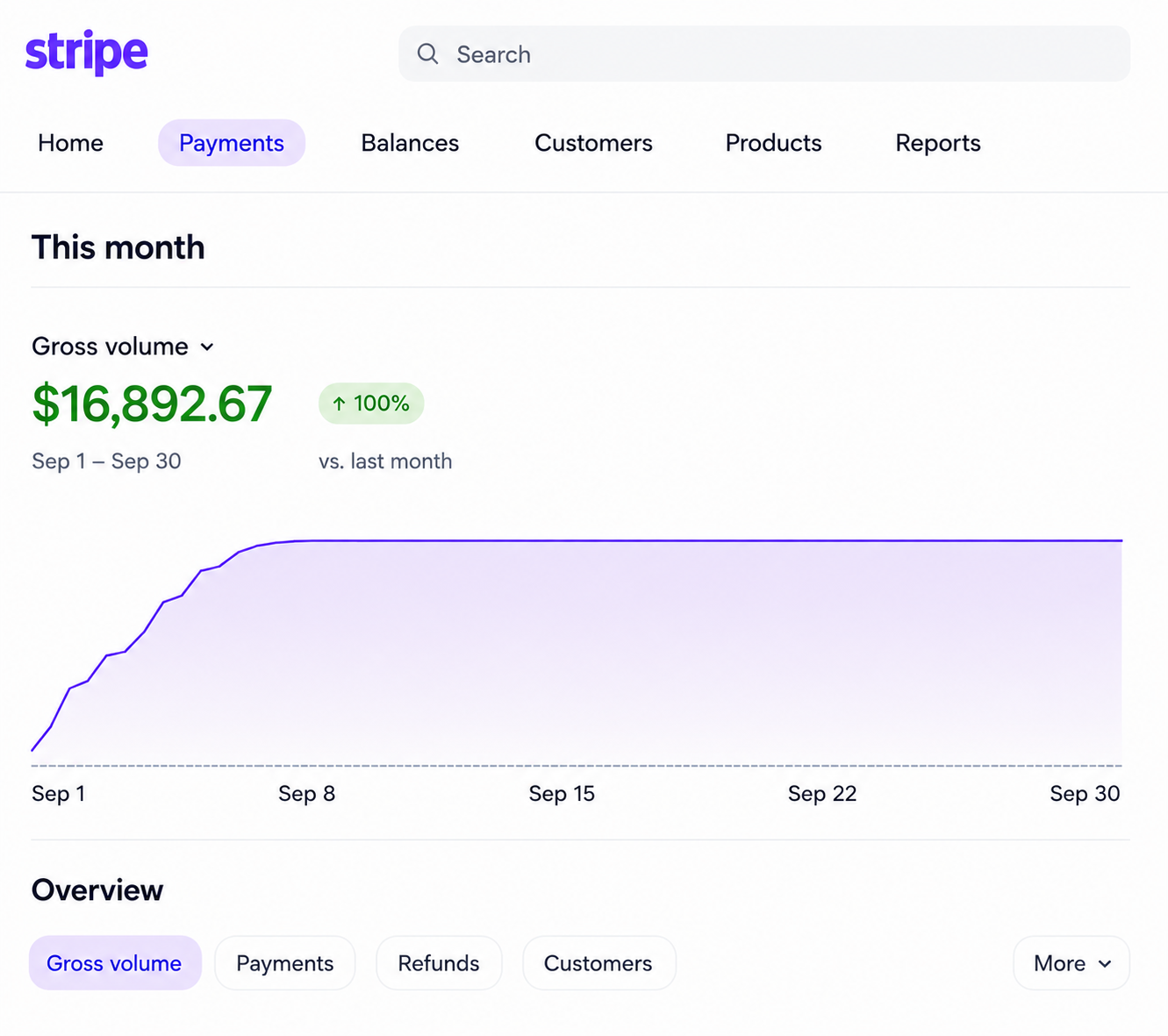Click the Gross volume chevron icon
This screenshot has height=1036, width=1168.
tap(207, 347)
